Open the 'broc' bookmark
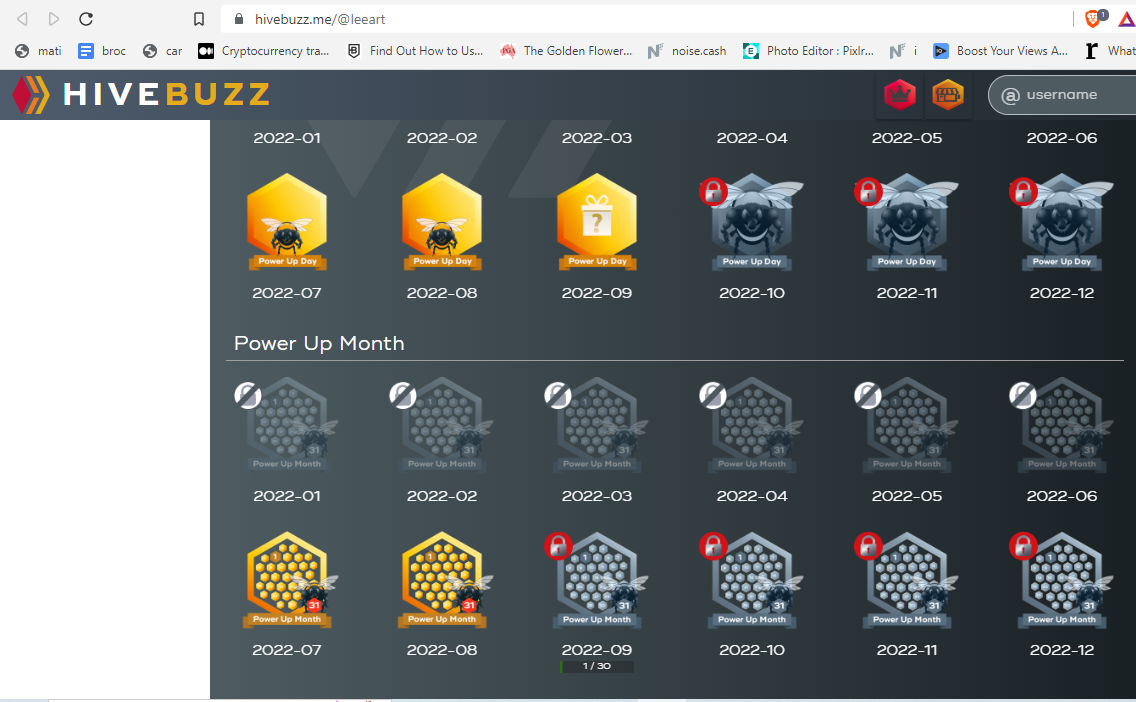 (x=102, y=51)
